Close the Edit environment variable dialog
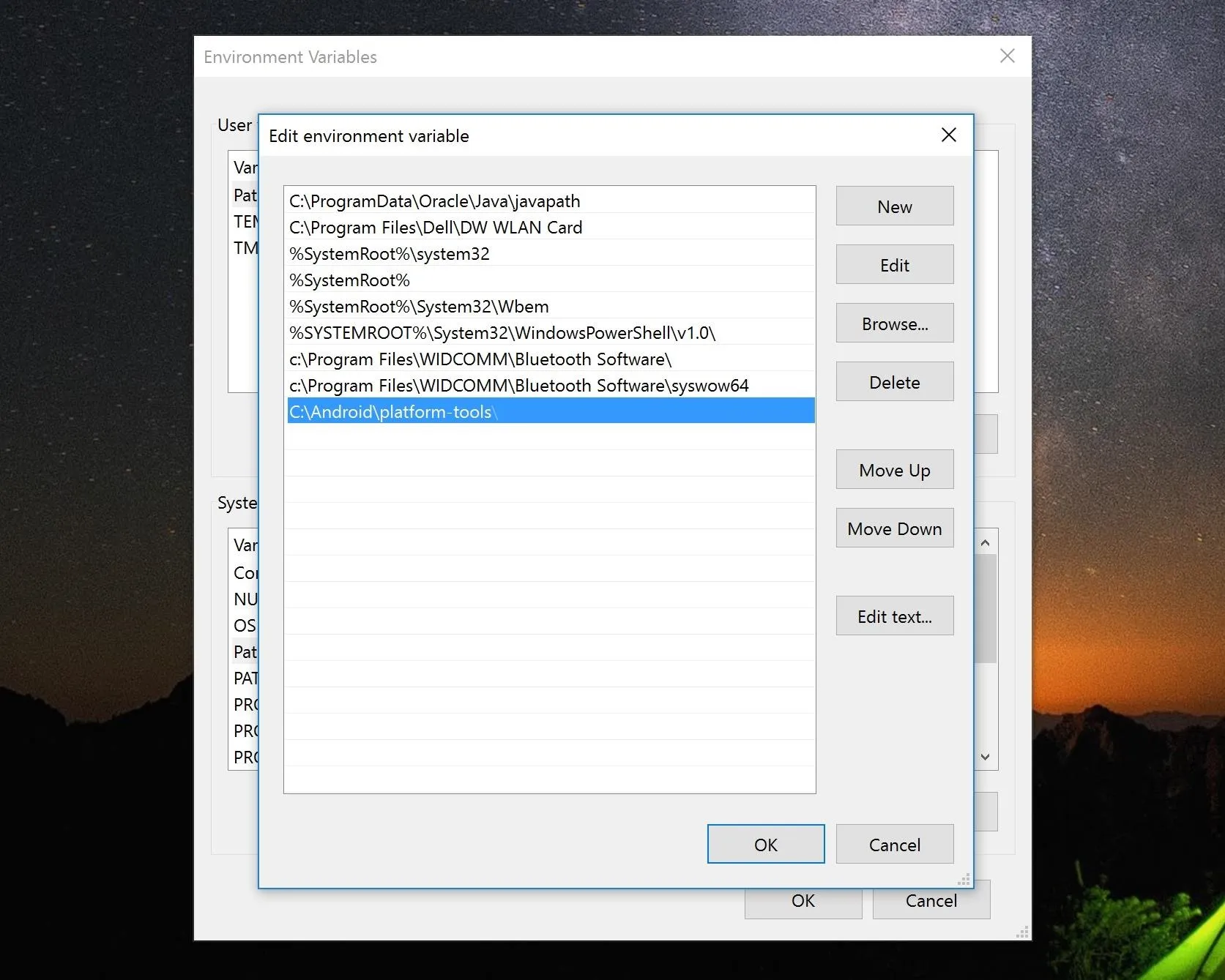Image resolution: width=1225 pixels, height=980 pixels. [949, 135]
